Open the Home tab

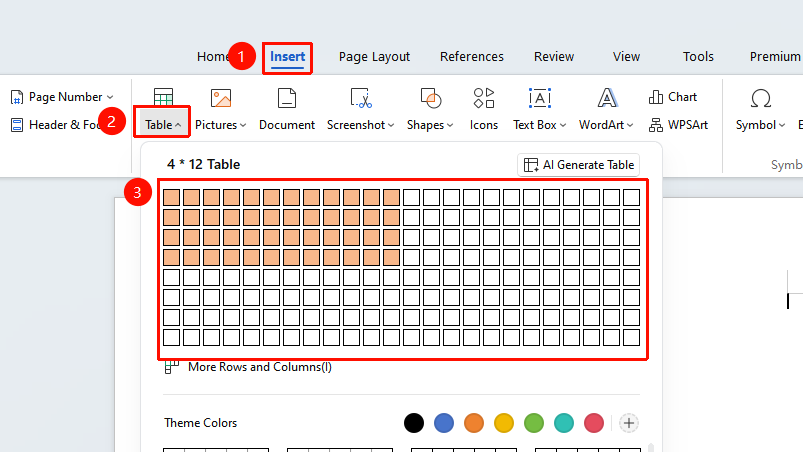pos(213,57)
